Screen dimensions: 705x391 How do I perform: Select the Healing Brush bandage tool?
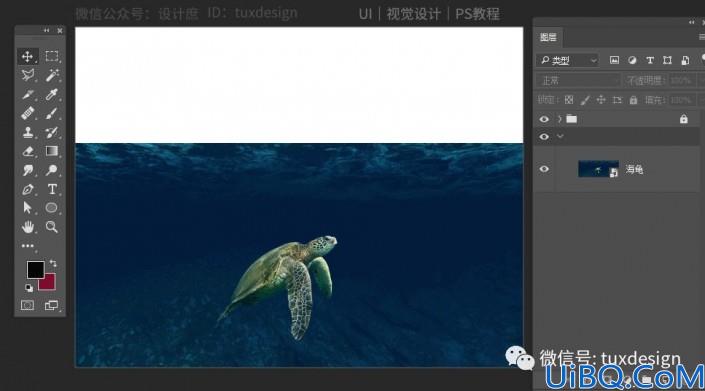click(27, 113)
